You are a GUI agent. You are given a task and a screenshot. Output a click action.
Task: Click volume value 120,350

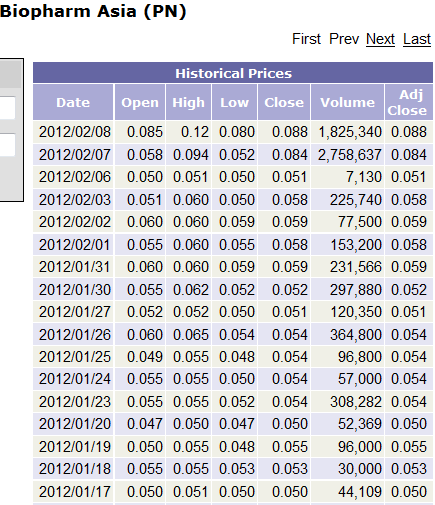[356, 312]
